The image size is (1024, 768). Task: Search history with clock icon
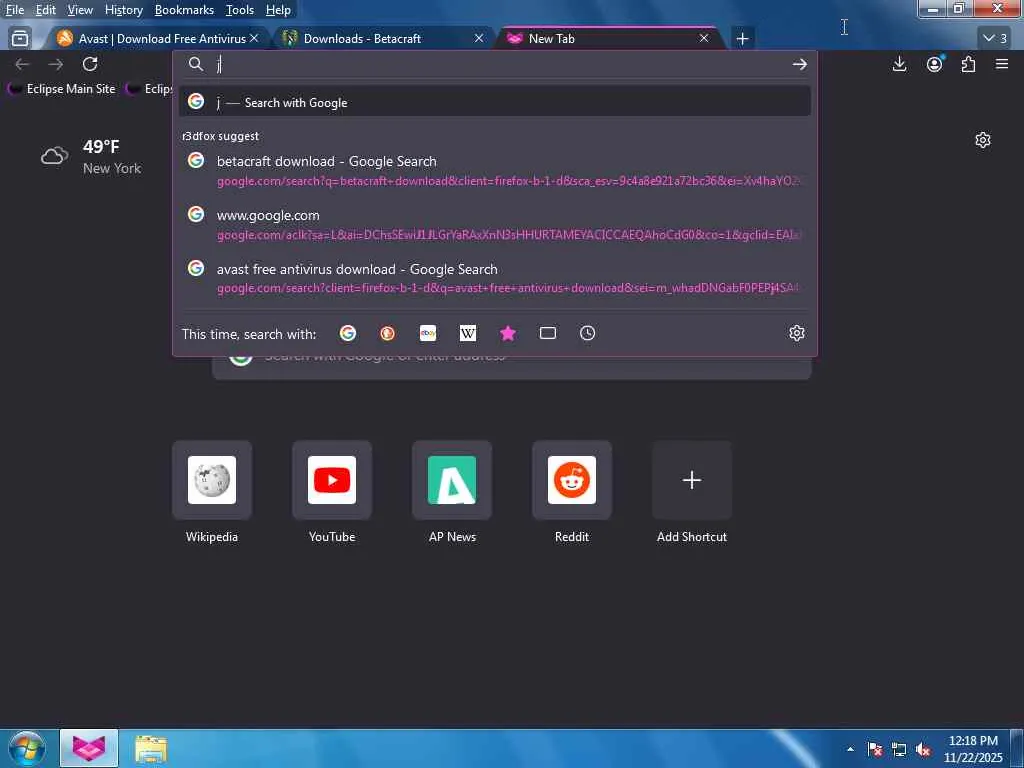[x=588, y=334]
